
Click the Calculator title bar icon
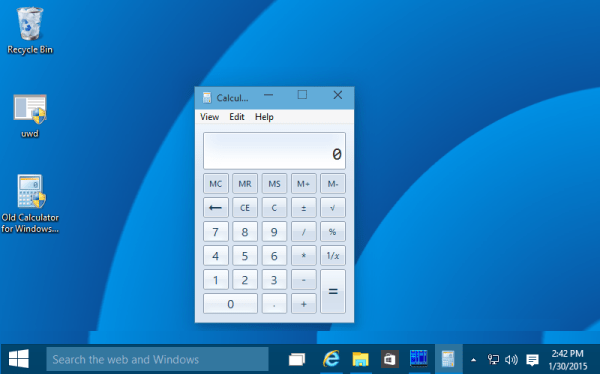[x=207, y=98]
